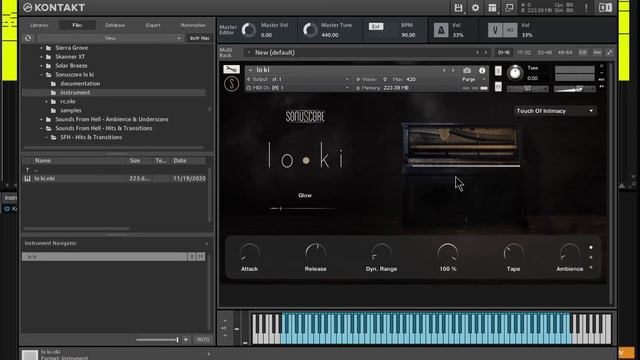Screen dimensions: 640x360
Task: Toggle the BPM Ext sync button
Action: 376,27
